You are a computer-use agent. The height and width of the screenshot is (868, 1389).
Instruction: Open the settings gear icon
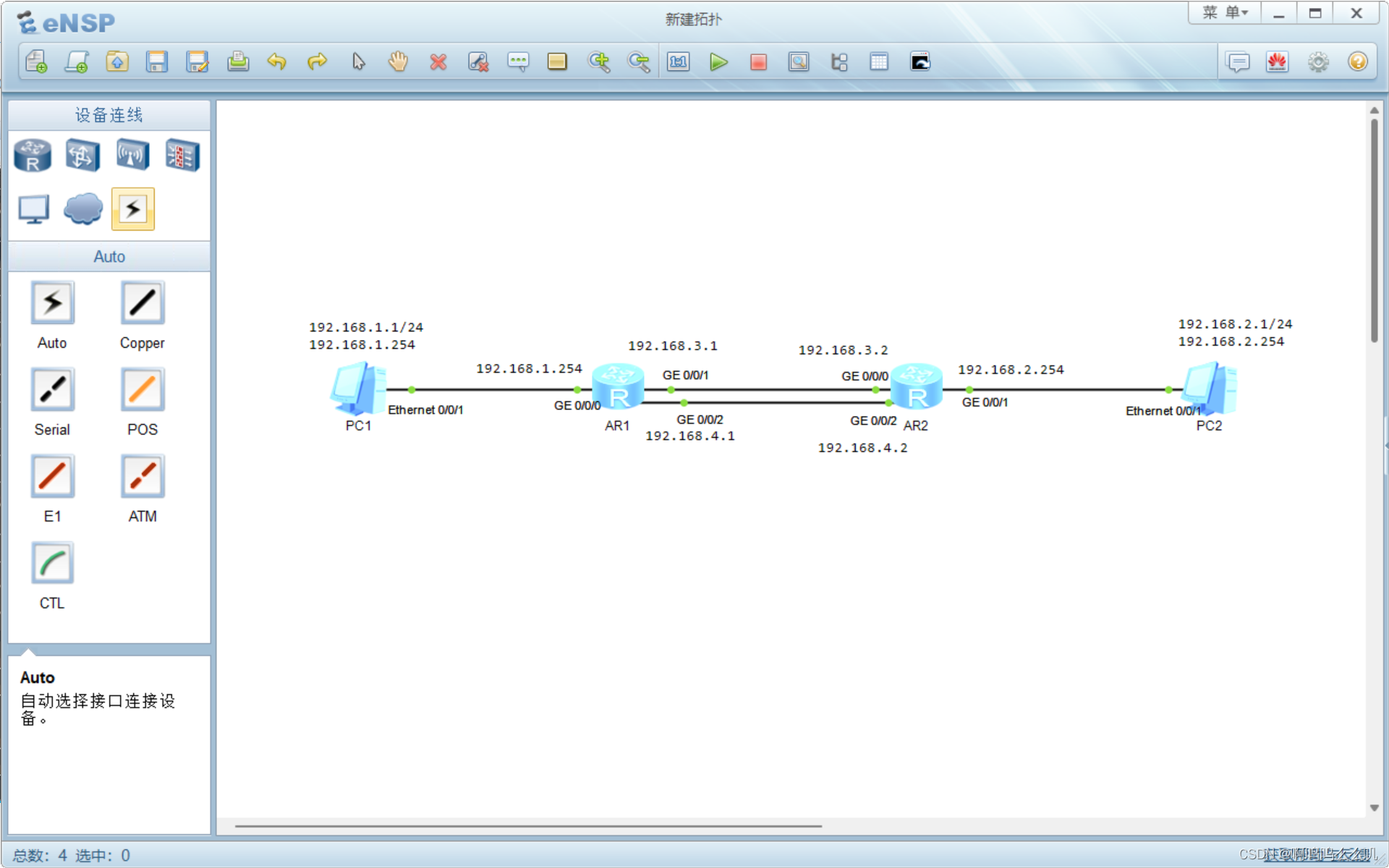click(1318, 62)
